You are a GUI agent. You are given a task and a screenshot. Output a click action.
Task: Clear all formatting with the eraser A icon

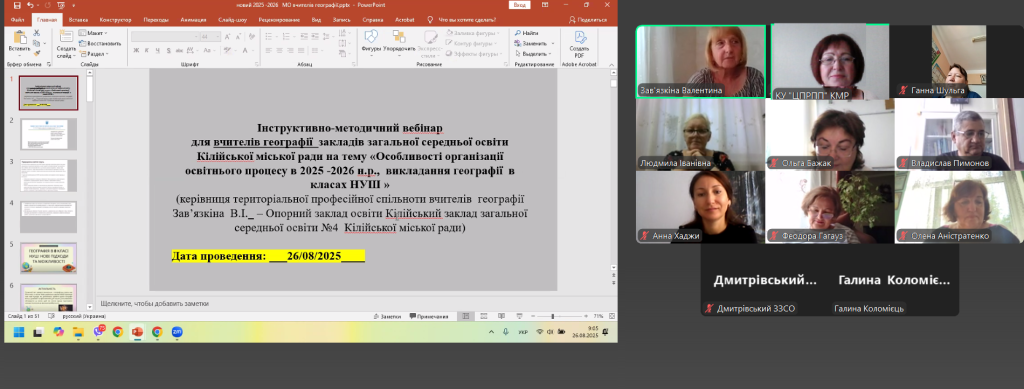coord(251,37)
